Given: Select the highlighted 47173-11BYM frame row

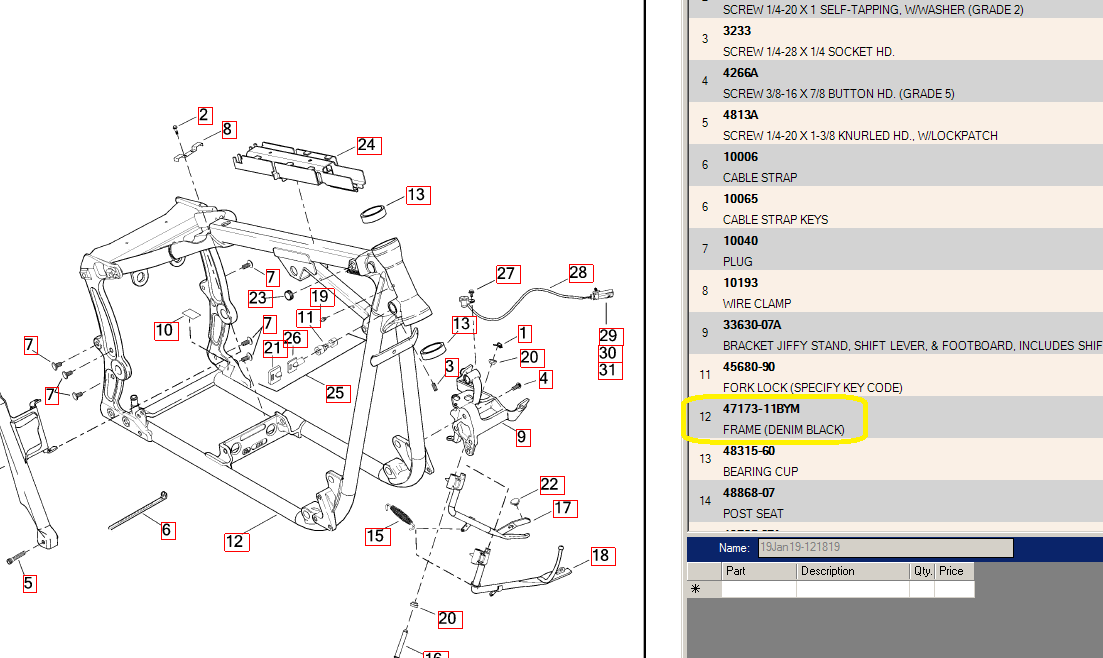Looking at the screenshot, I should click(x=783, y=419).
